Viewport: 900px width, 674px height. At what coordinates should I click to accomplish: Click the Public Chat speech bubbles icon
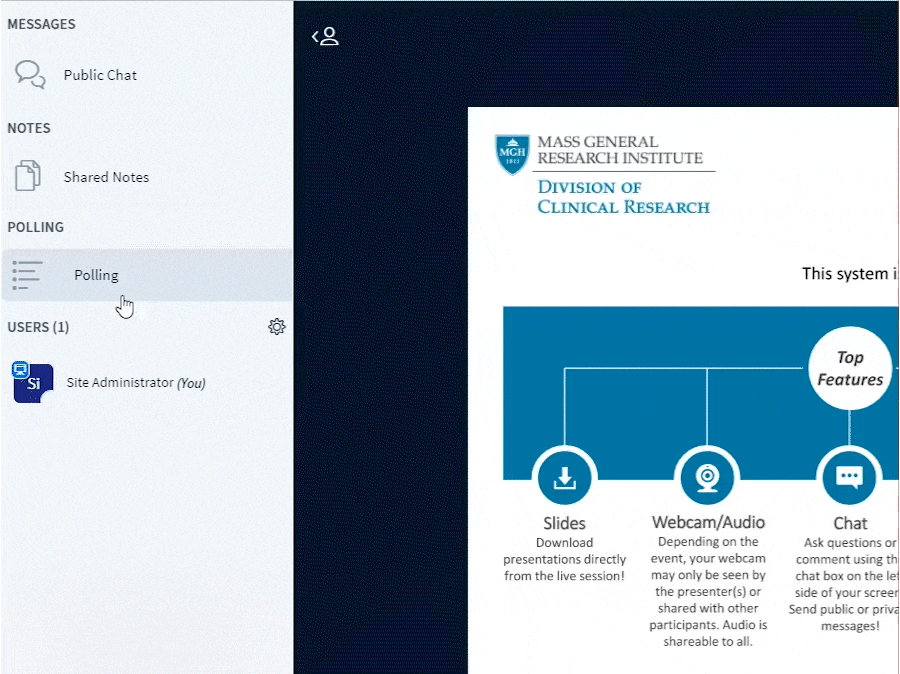point(30,74)
